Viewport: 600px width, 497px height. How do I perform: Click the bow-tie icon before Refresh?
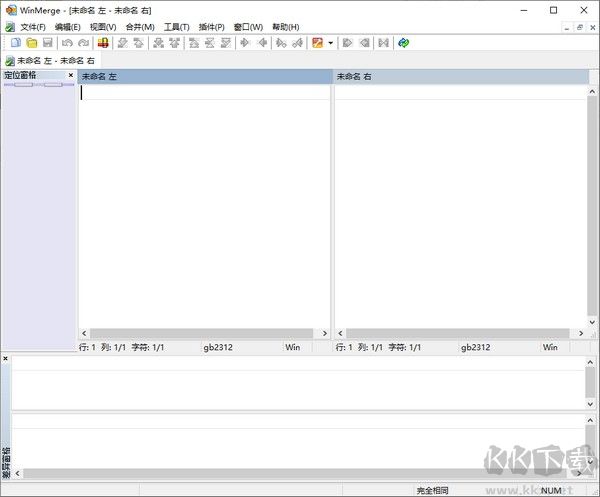[383, 43]
